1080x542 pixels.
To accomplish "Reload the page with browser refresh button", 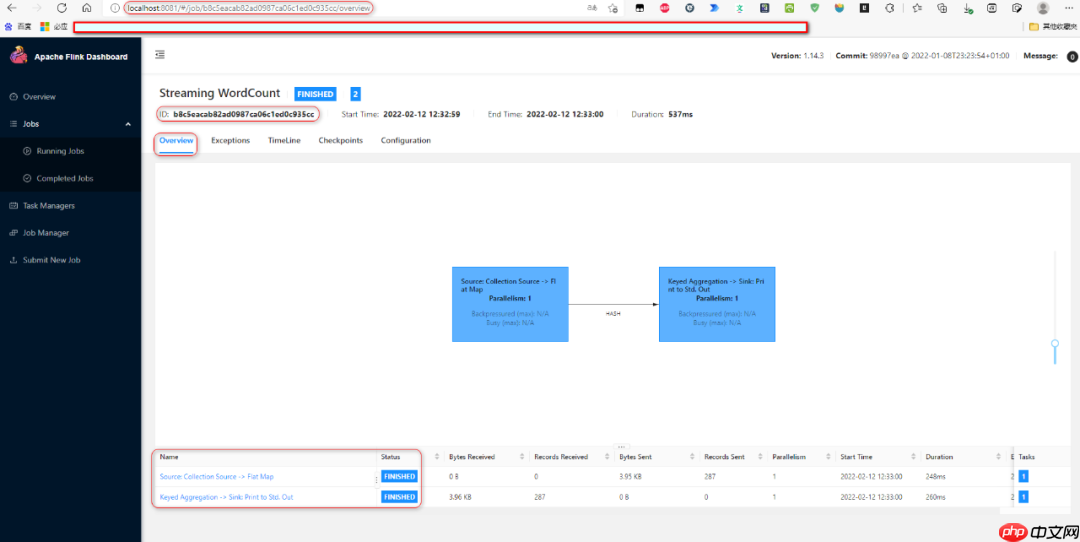I will point(62,8).
